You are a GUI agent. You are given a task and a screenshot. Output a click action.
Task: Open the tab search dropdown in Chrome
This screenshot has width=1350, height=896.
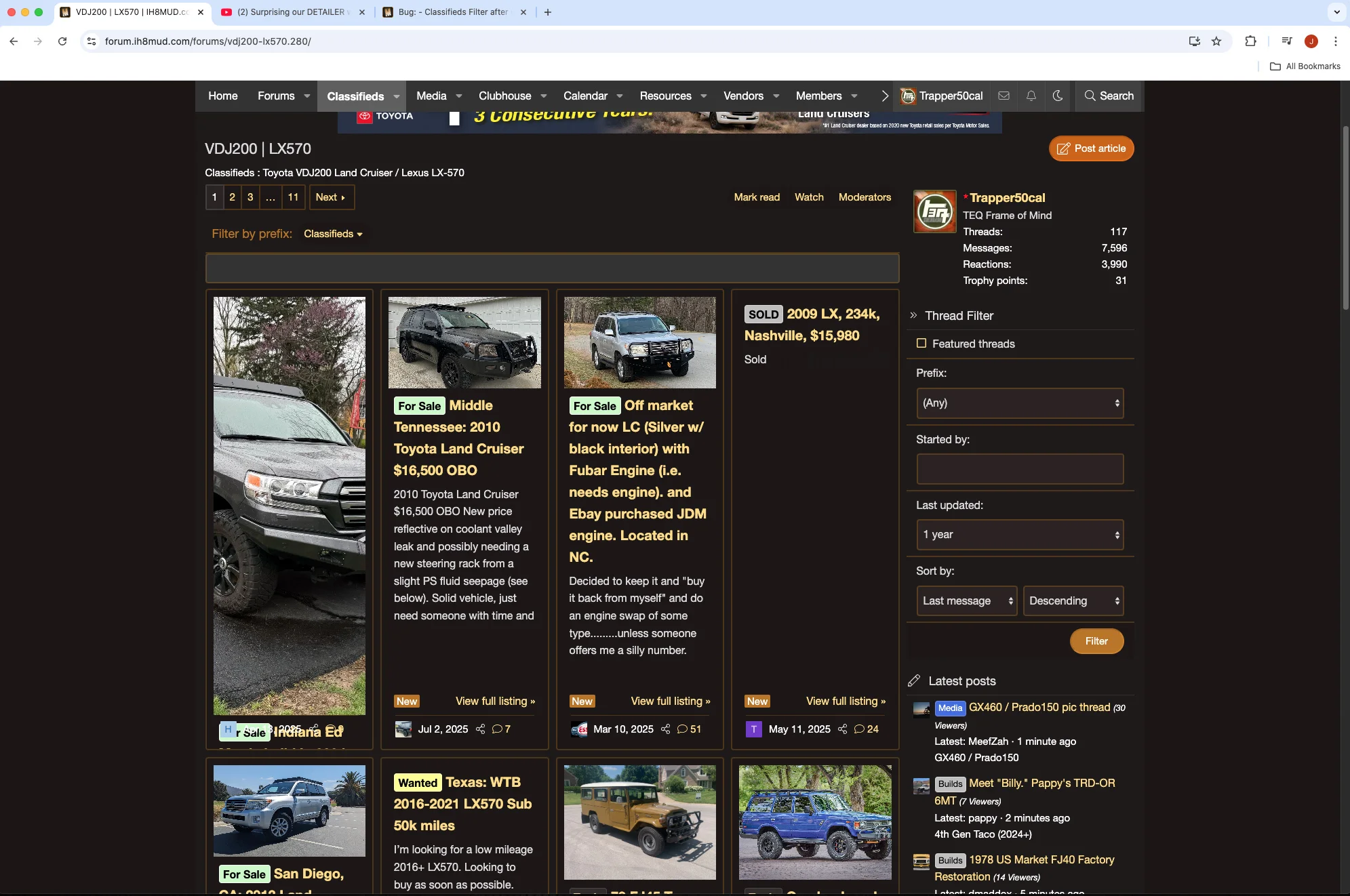pyautogui.click(x=1336, y=12)
